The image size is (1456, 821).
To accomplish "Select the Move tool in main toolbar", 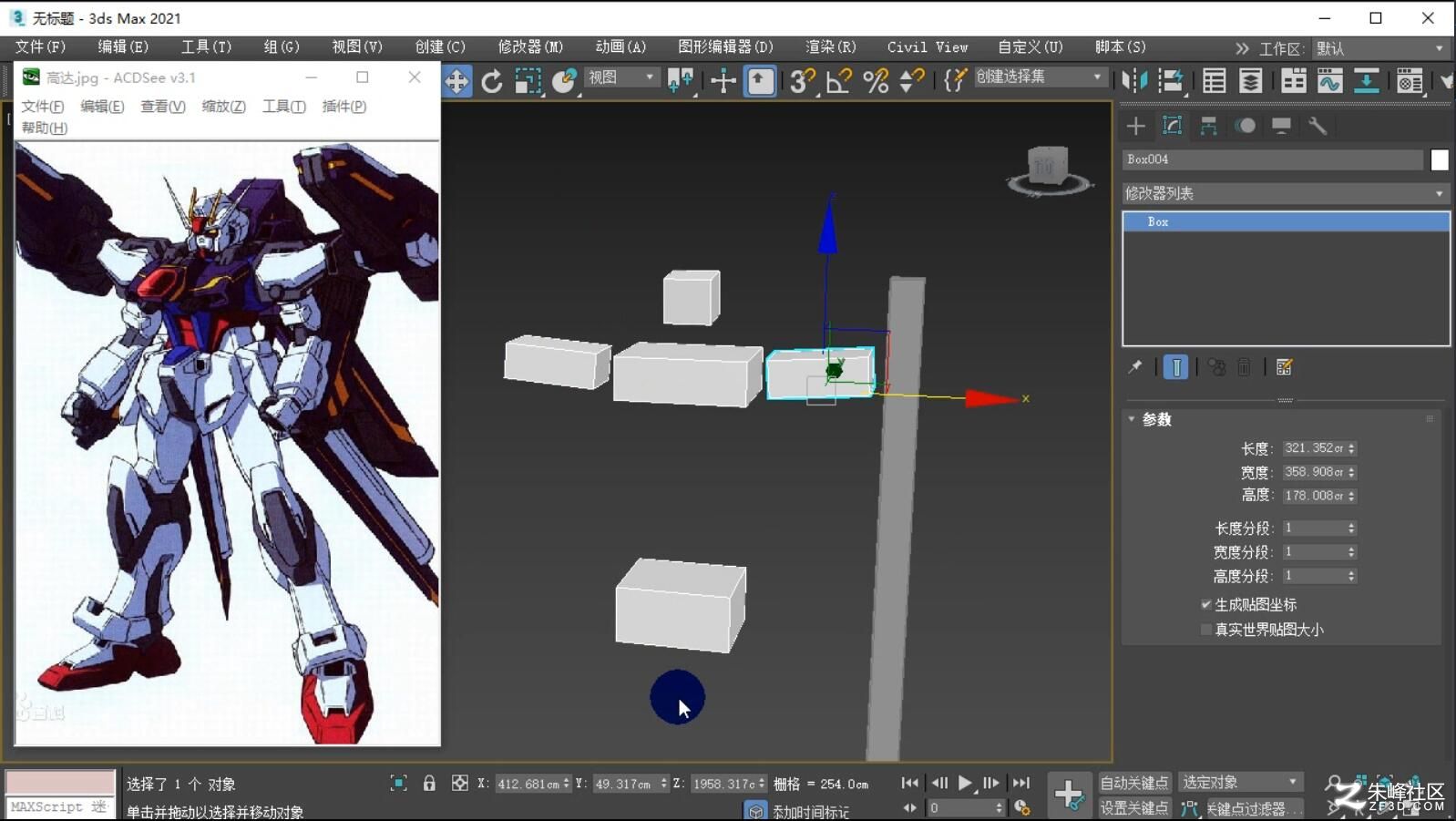I will pos(456,81).
